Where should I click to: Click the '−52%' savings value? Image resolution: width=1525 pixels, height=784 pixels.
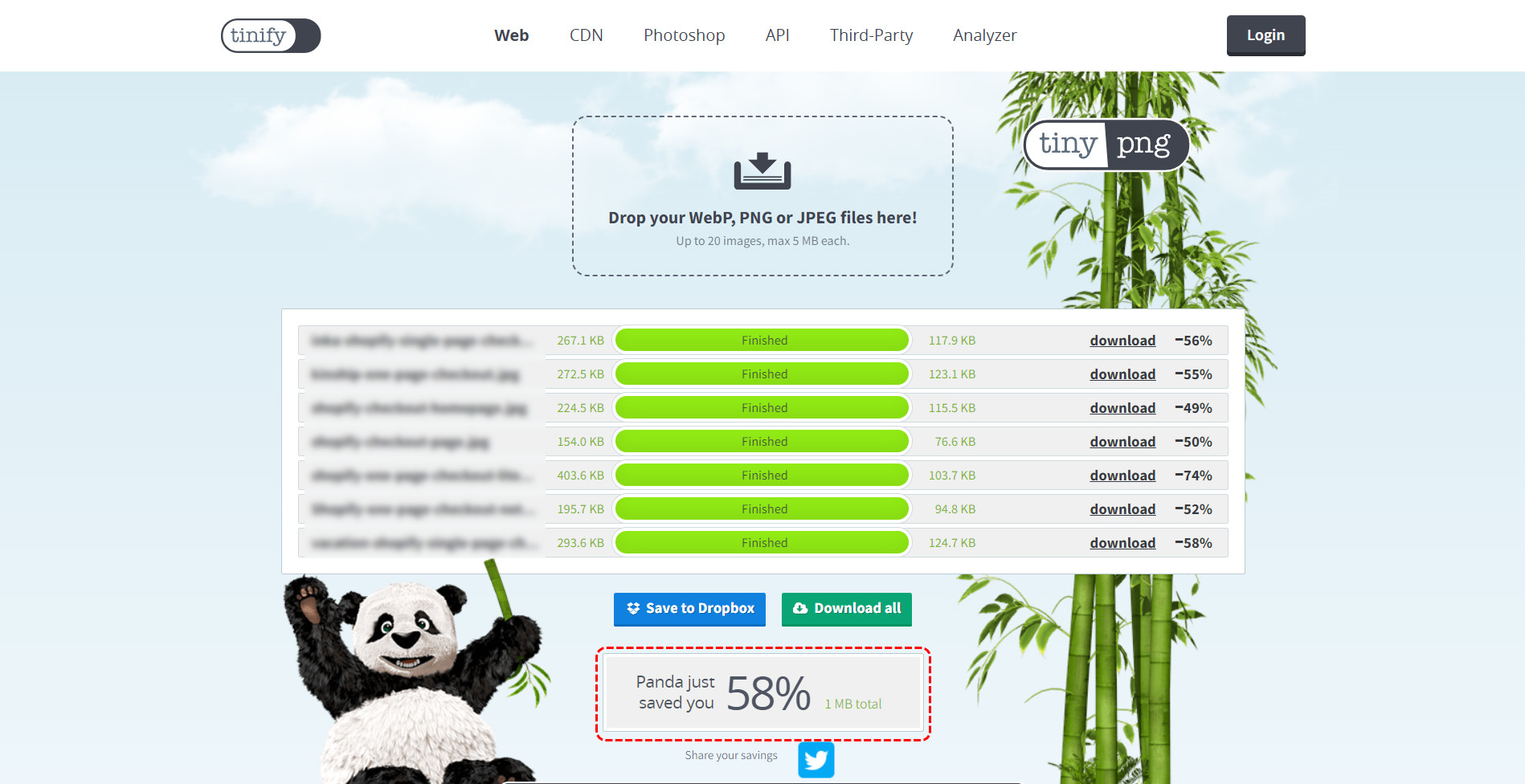[x=1193, y=509]
